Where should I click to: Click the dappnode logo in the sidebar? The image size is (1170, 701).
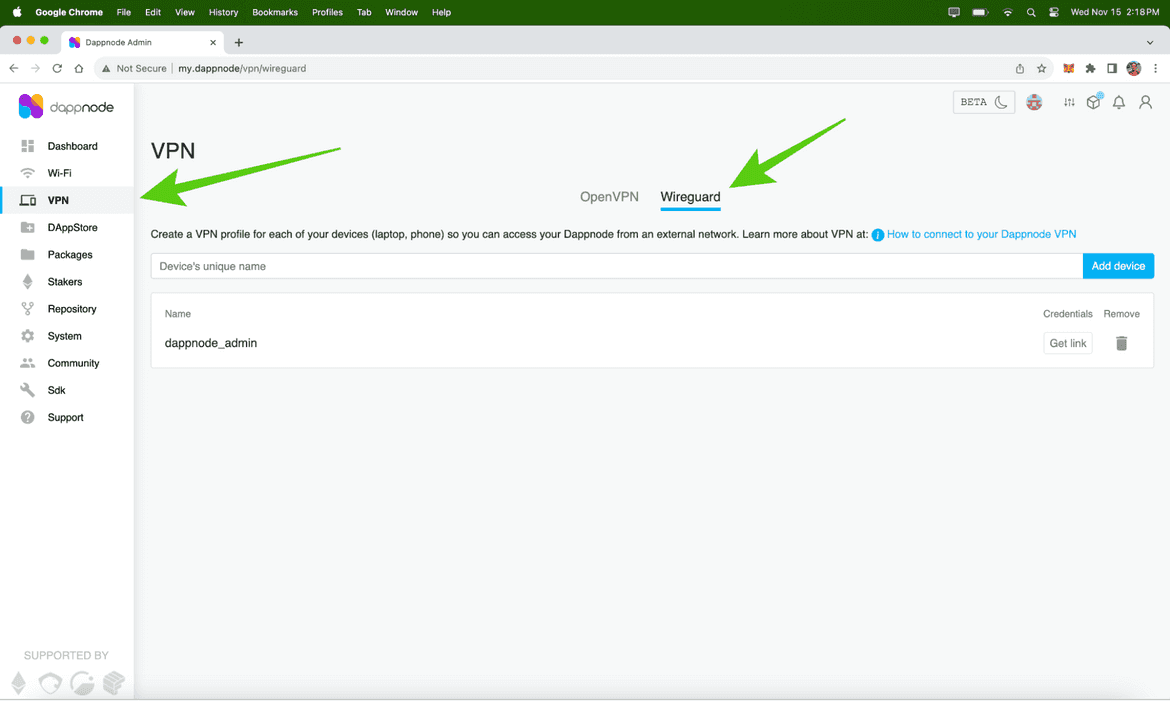coord(66,106)
